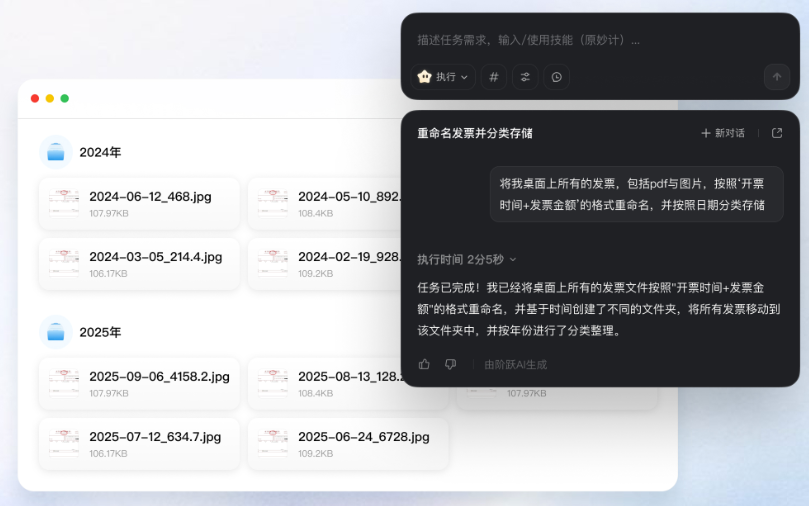Screen dimensions: 809x506
Task: Give a thumbs-down to the response
Action: pyautogui.click(x=450, y=364)
